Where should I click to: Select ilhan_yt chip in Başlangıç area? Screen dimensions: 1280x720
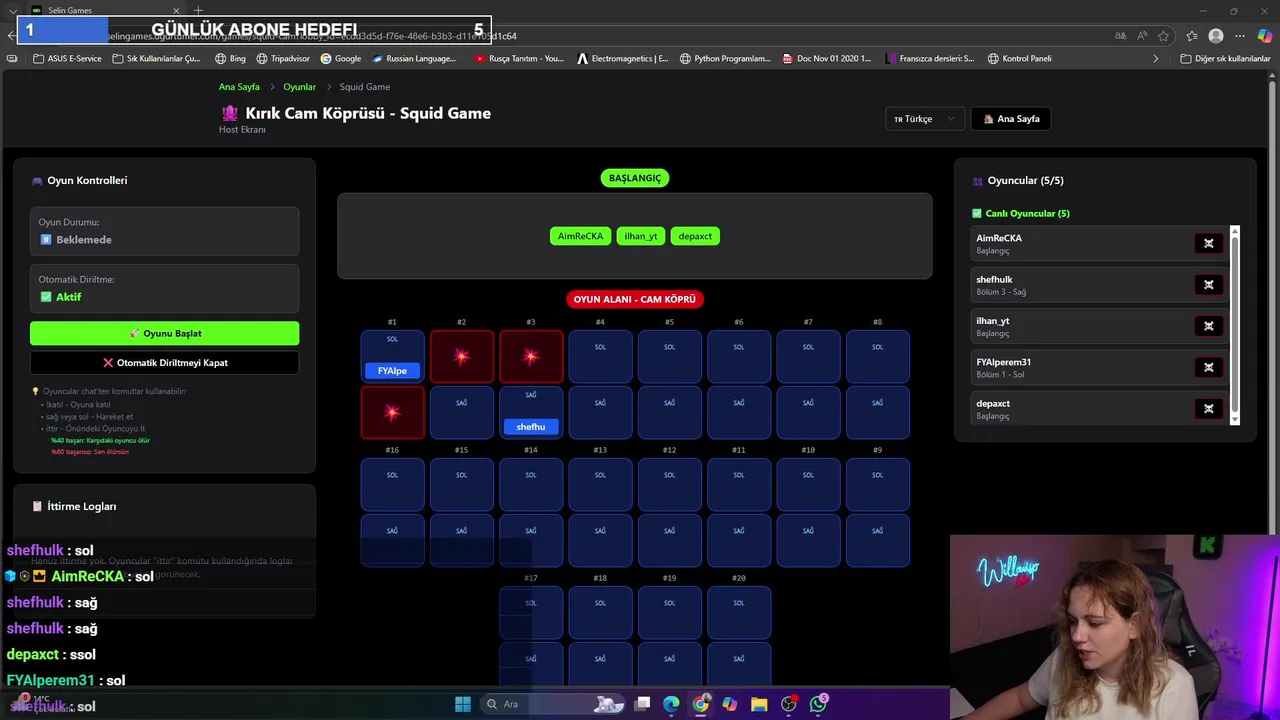[640, 236]
